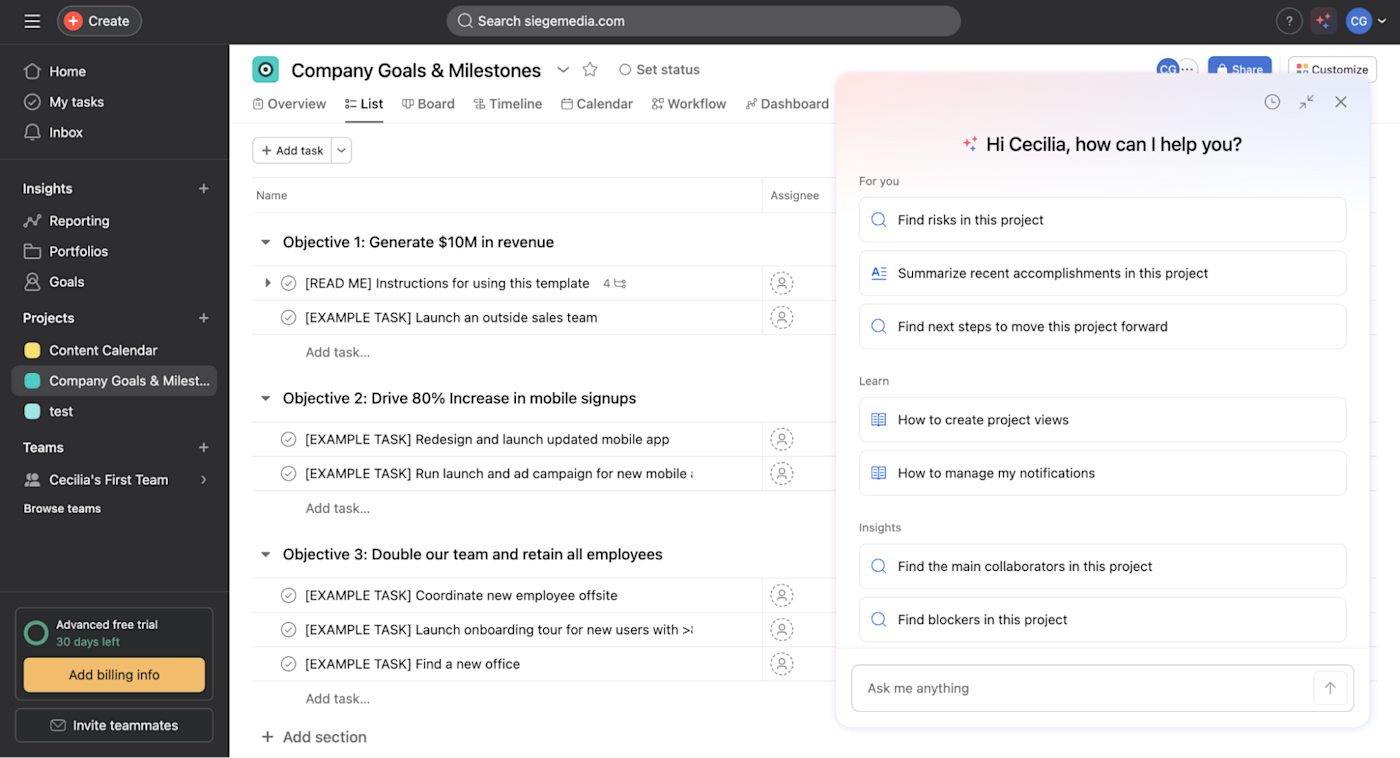Assign the Find a new office task
This screenshot has width=1400, height=758.
pos(781,664)
